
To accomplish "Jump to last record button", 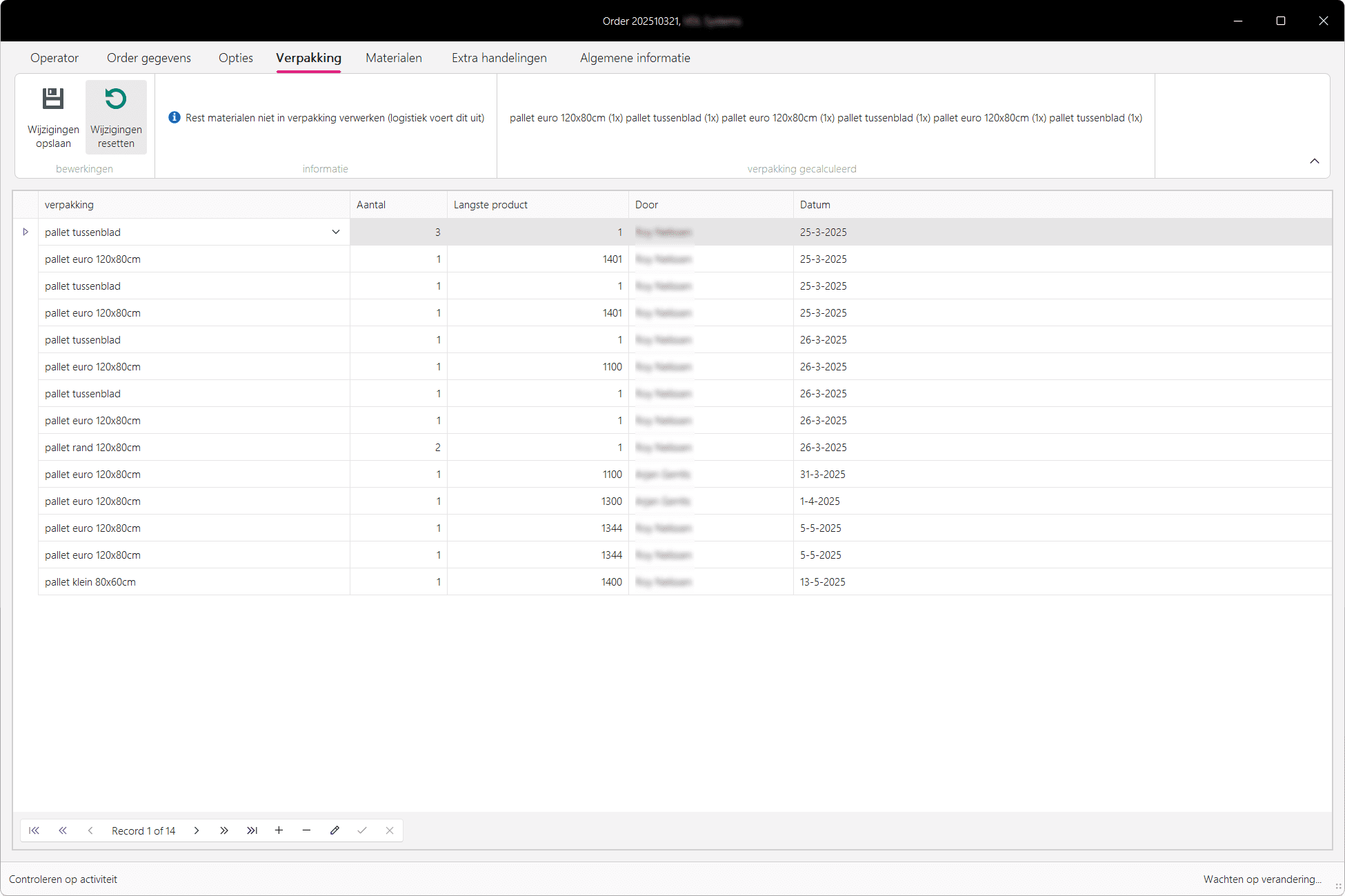I will point(252,830).
